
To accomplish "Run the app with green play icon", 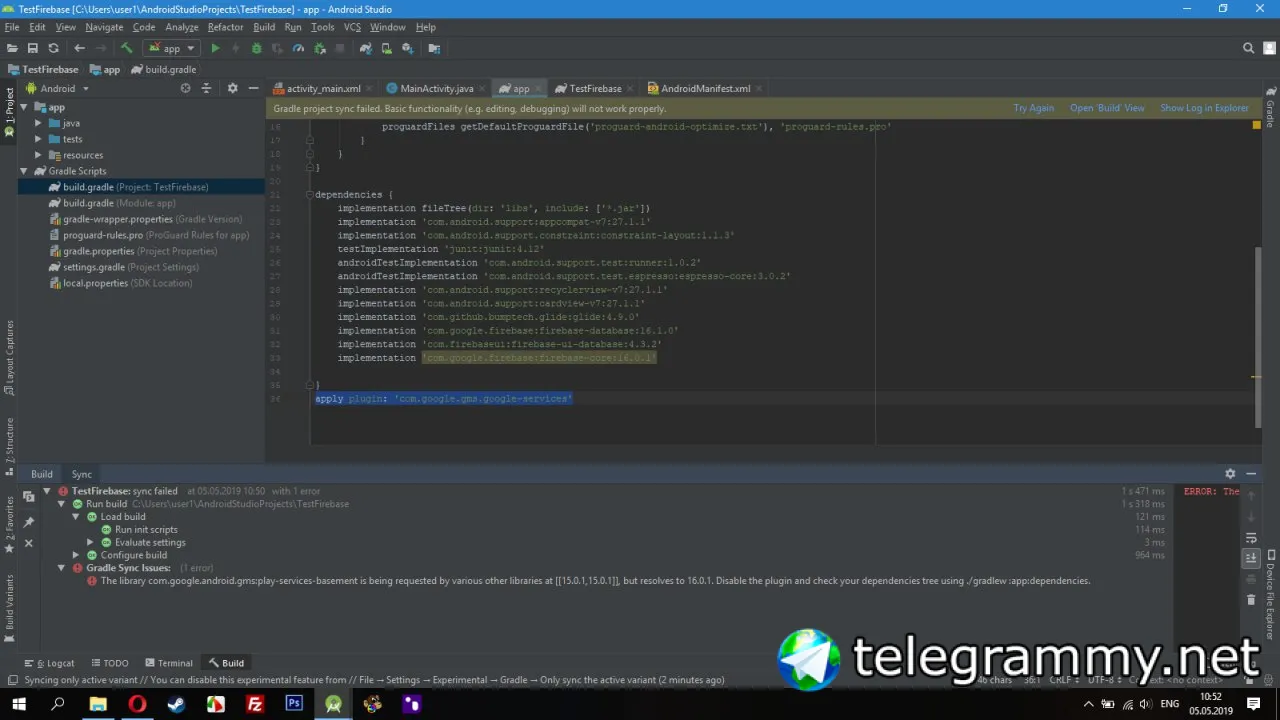I will (215, 48).
